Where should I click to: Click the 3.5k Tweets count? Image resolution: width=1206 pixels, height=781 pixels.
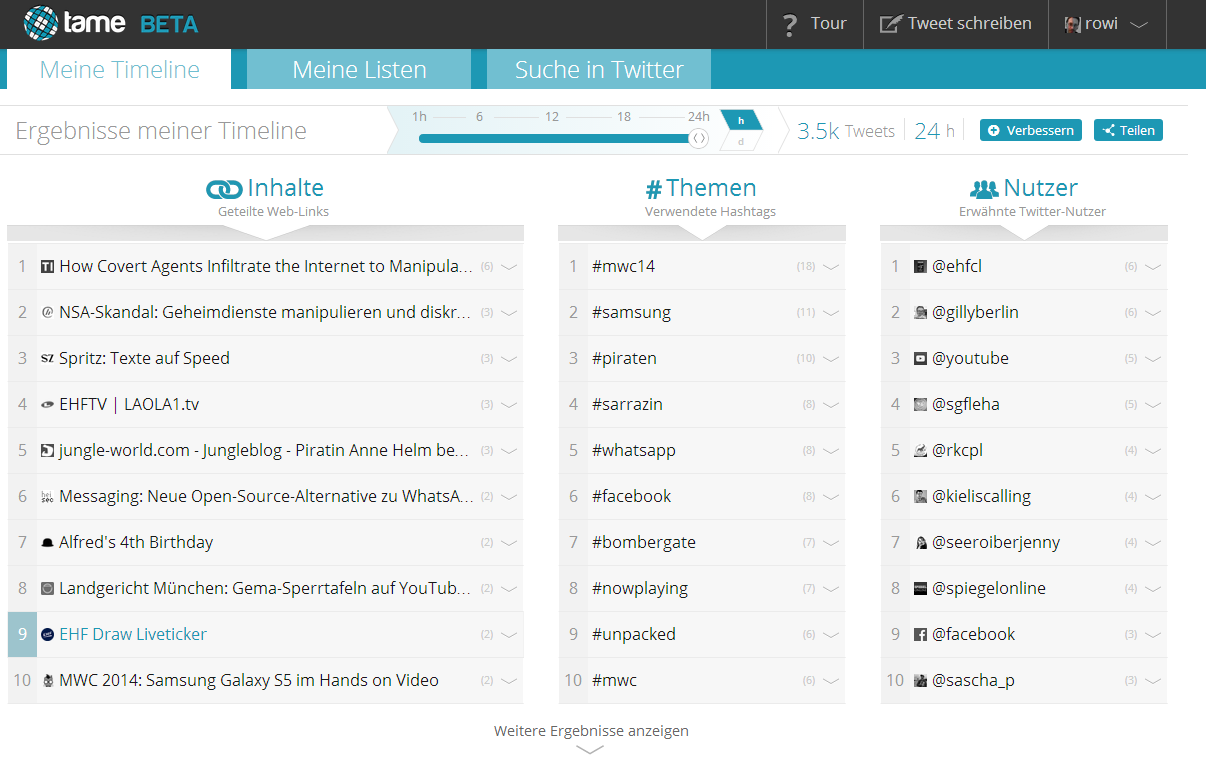point(846,131)
